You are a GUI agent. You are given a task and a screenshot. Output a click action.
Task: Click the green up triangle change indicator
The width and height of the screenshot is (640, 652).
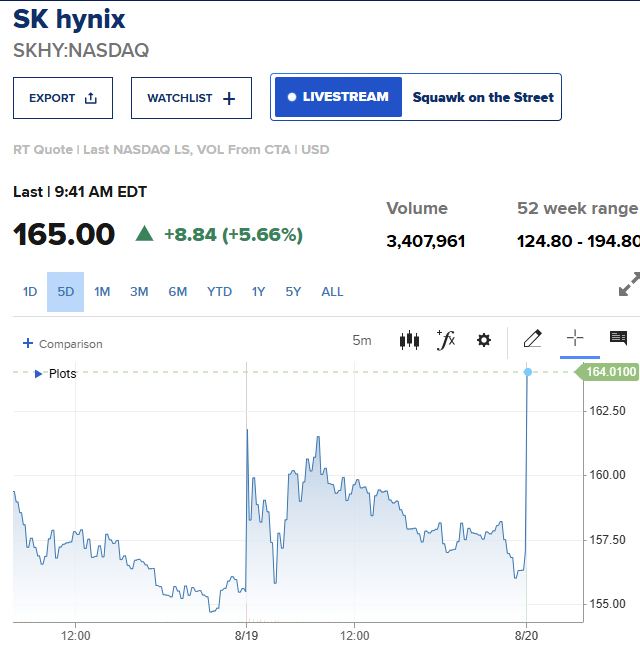click(144, 233)
